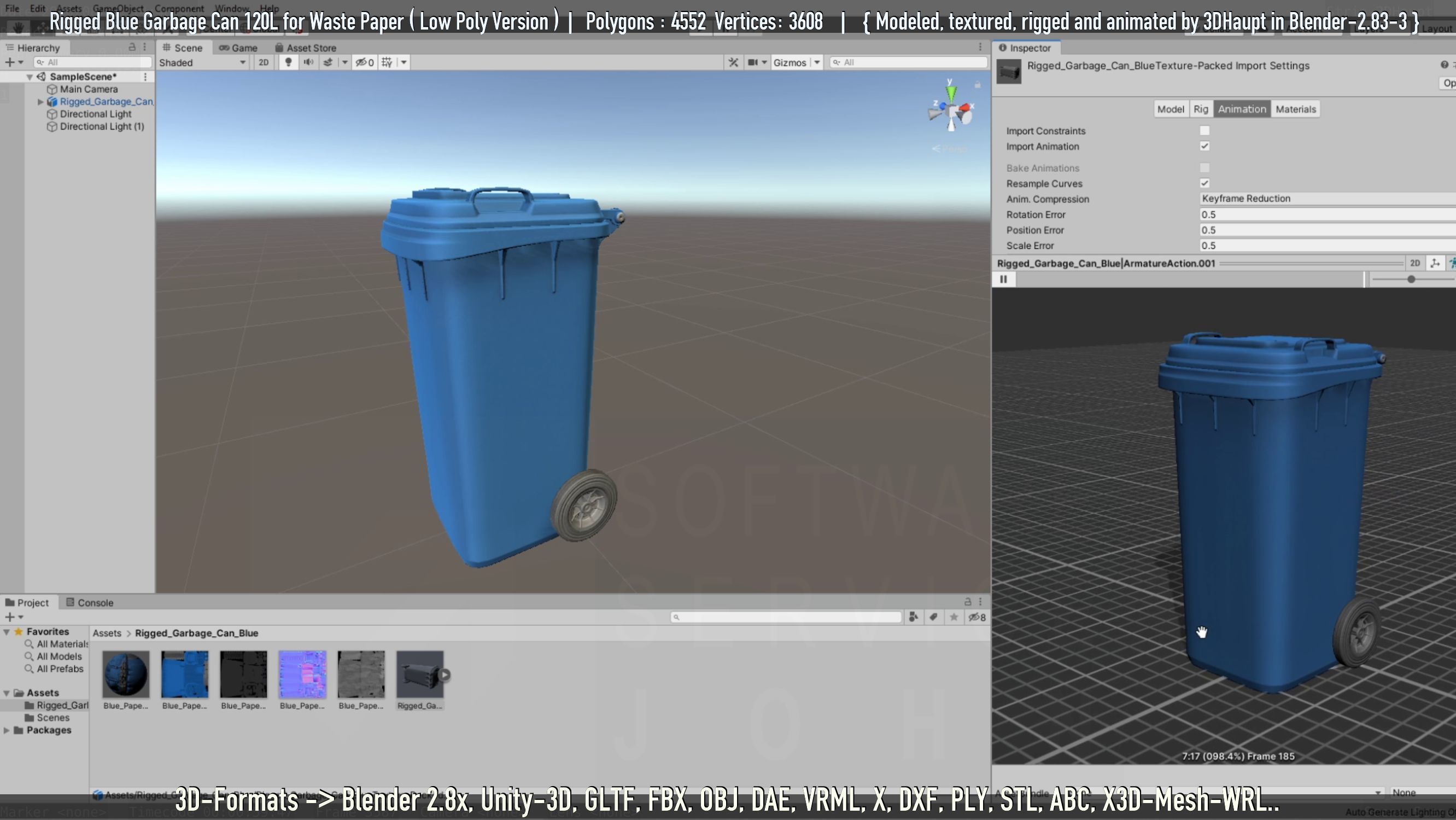Toggle 2D button in animation preview bar

1415,263
